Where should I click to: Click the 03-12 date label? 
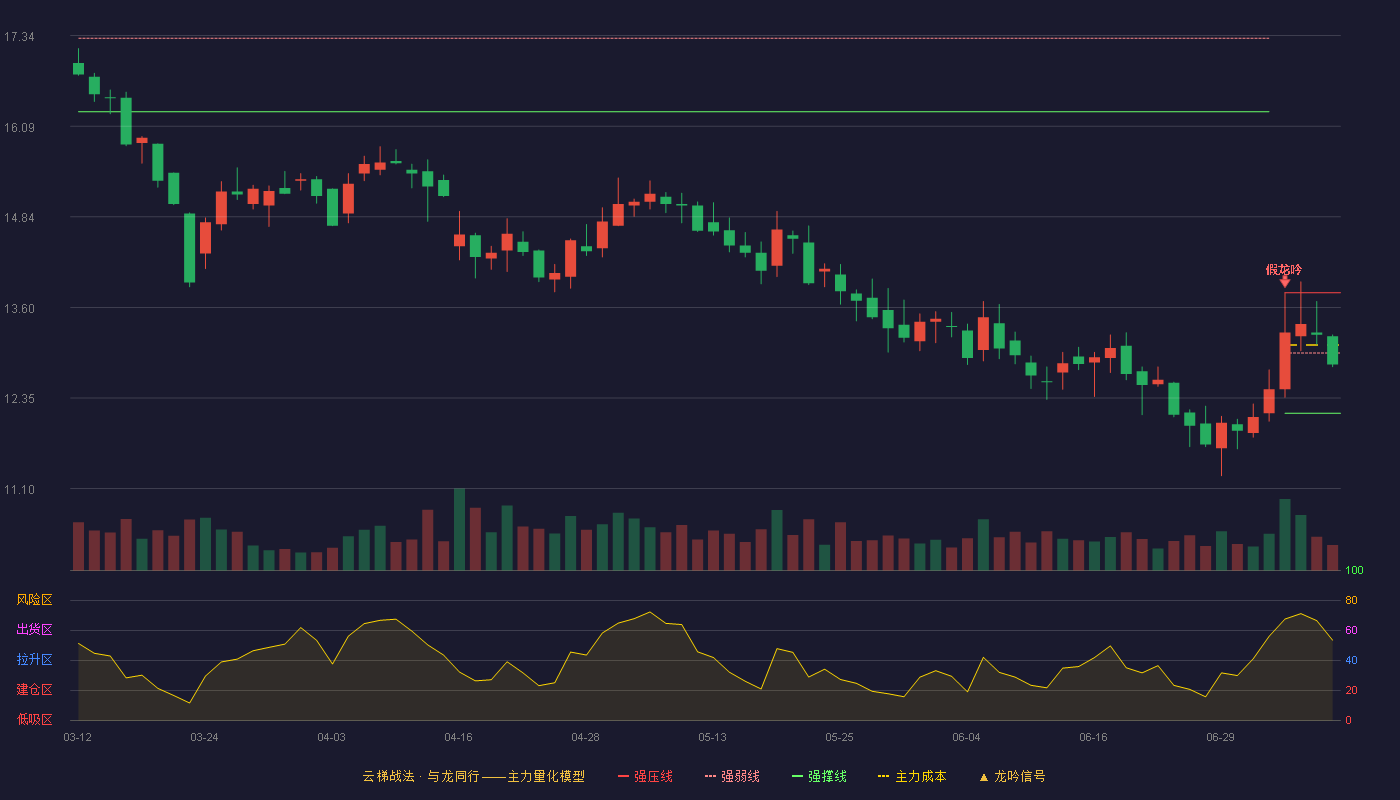point(77,737)
